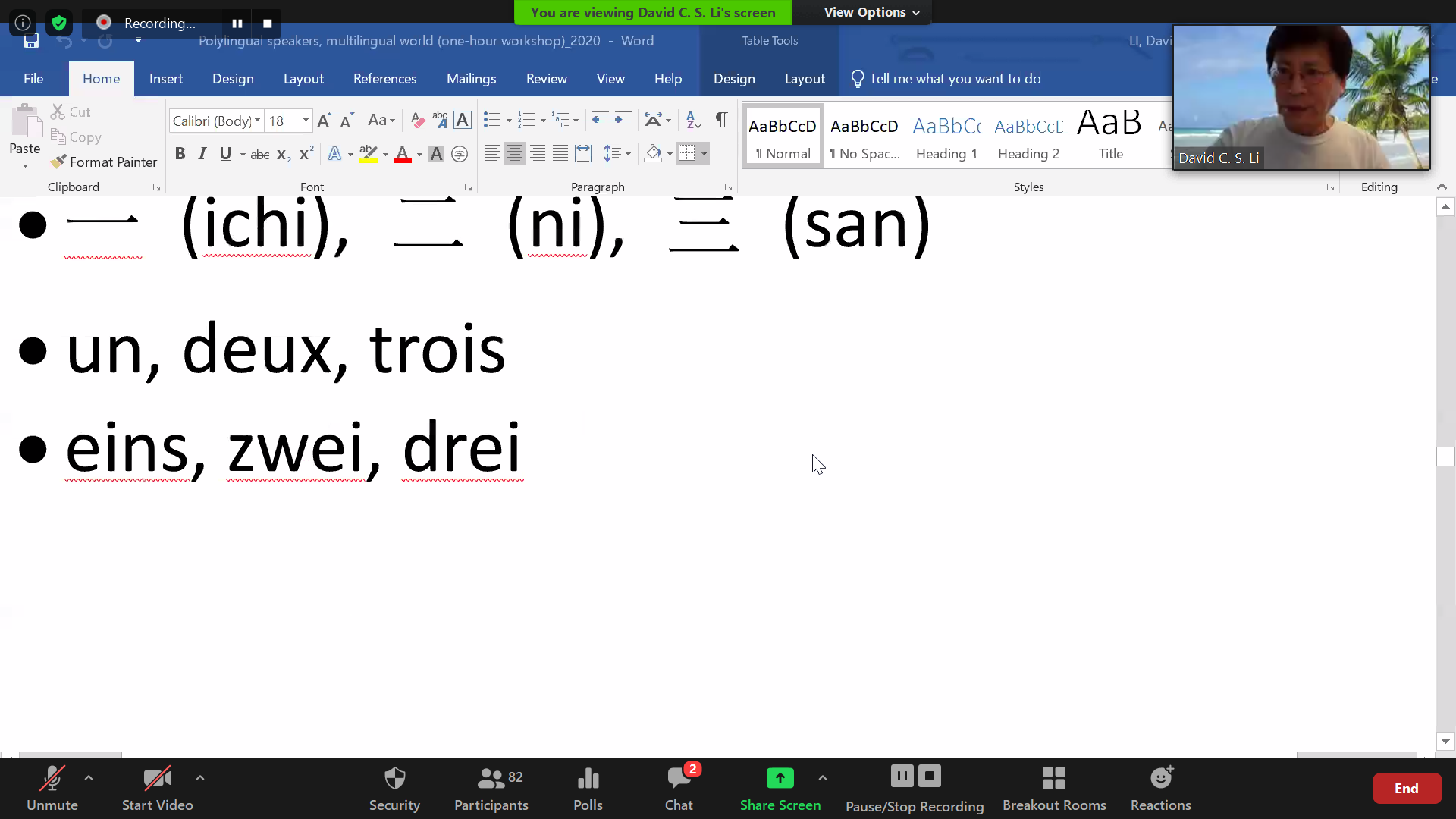Switch to the References ribbon tab
Image resolution: width=1456 pixels, height=819 pixels.
point(384,79)
